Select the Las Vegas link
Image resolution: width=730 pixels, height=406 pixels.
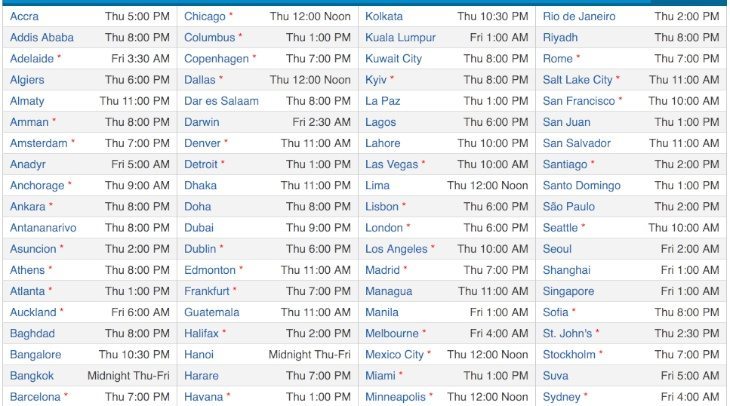[x=391, y=164]
